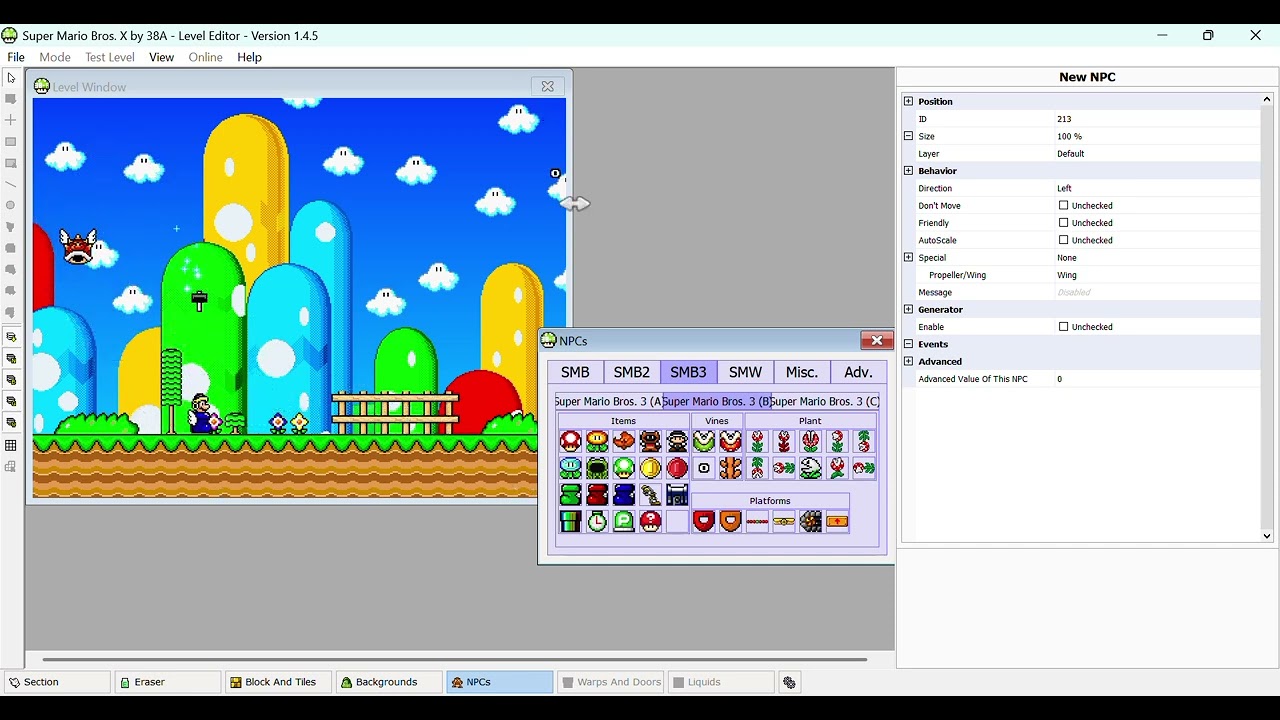This screenshot has width=1280, height=720.
Task: Pick the orange vine segment NPC
Action: [731, 467]
